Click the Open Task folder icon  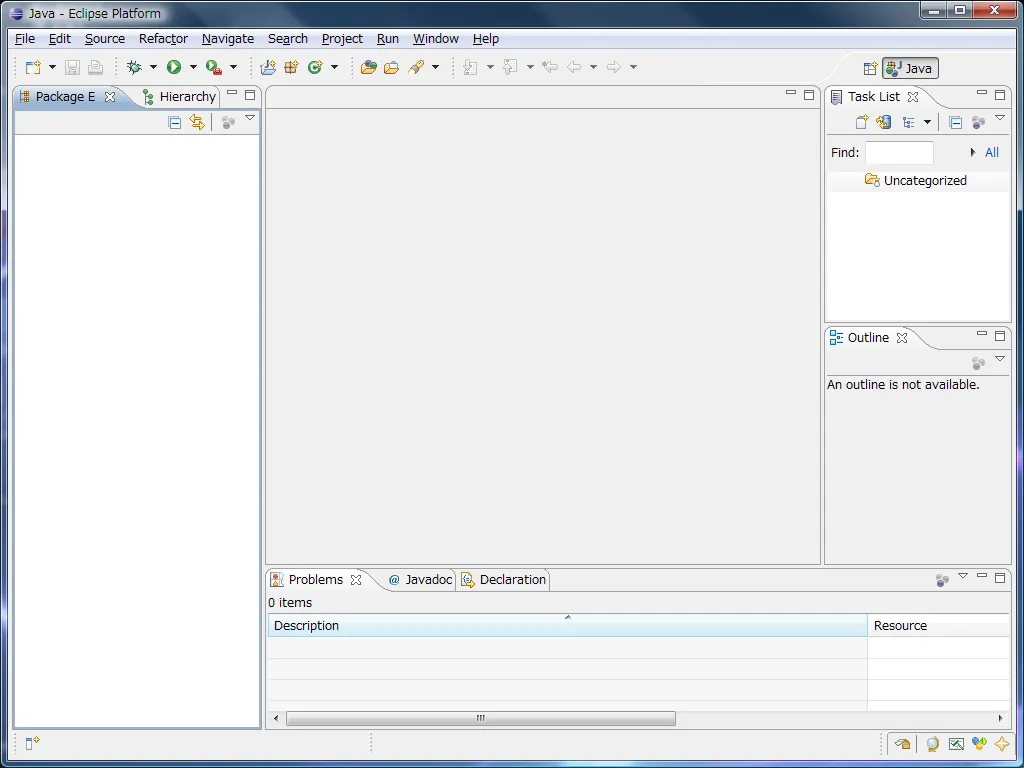click(x=391, y=67)
